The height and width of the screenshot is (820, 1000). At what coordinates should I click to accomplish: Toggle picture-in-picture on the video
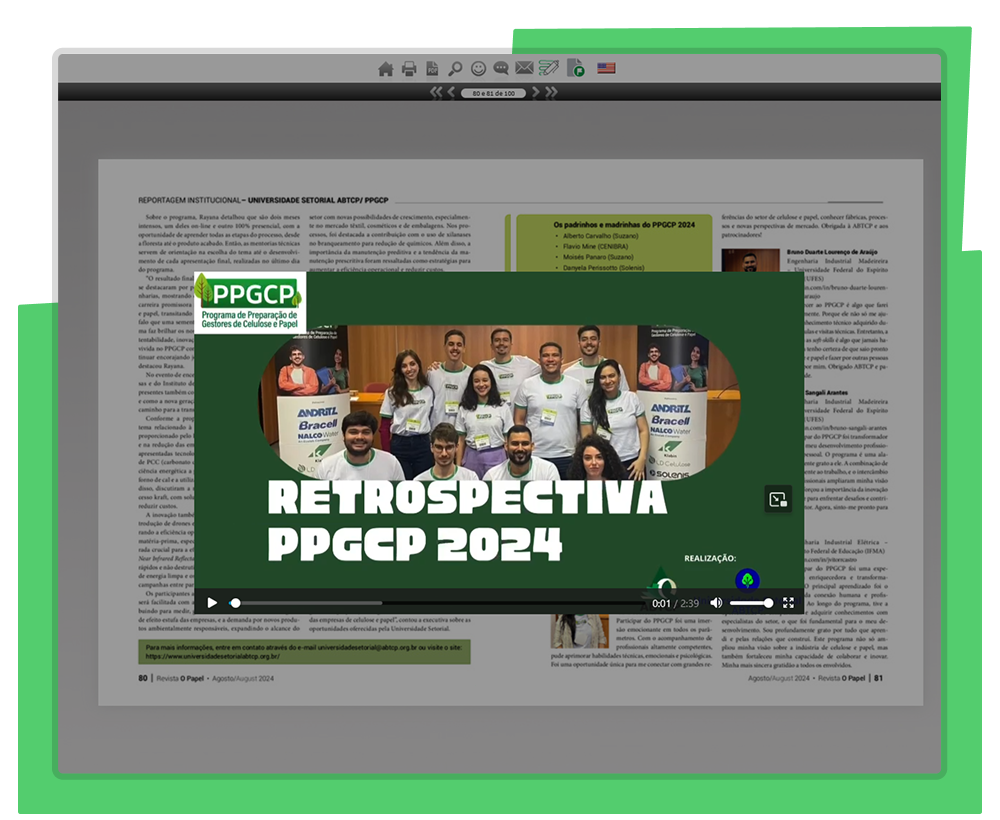[778, 499]
